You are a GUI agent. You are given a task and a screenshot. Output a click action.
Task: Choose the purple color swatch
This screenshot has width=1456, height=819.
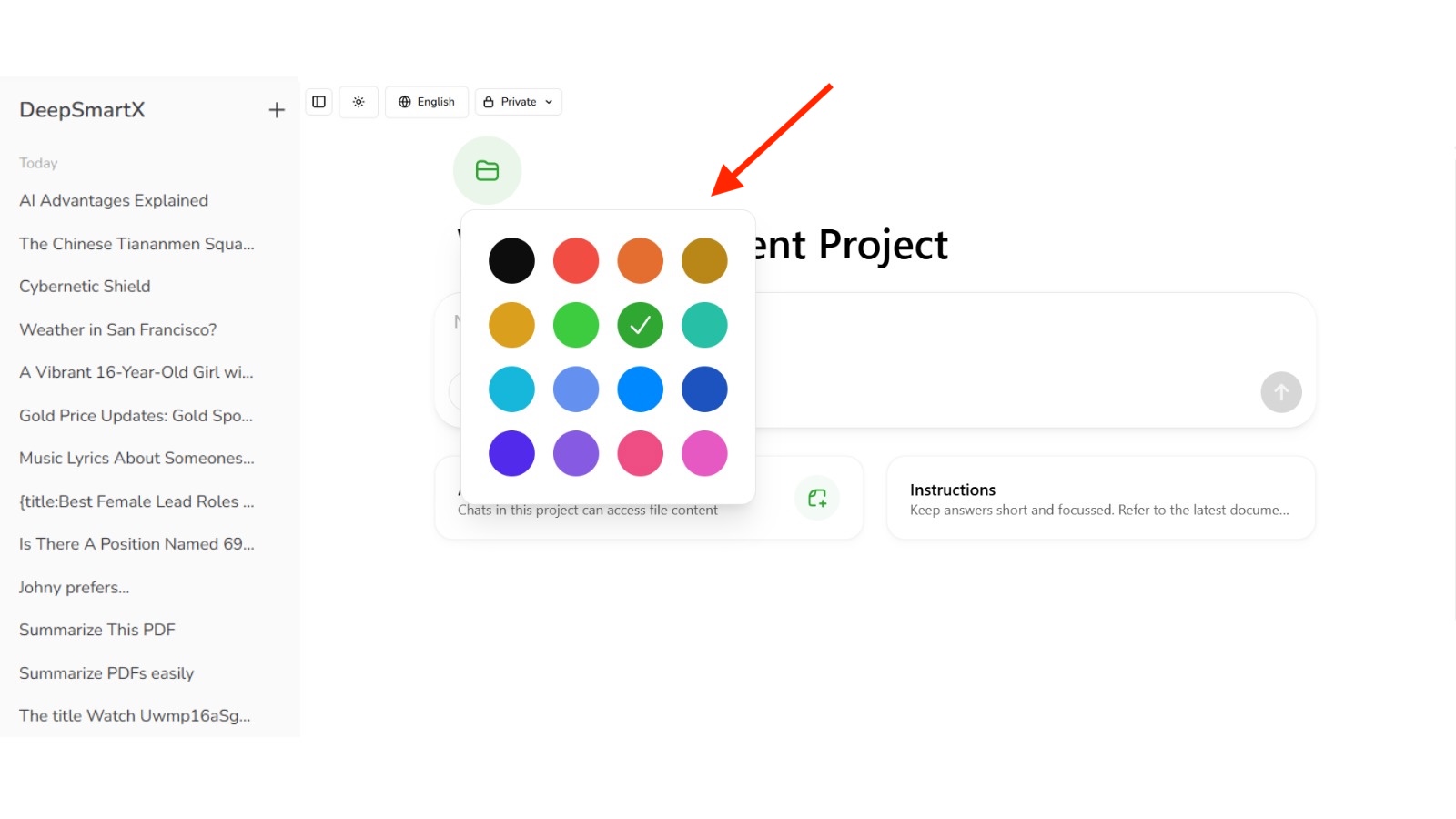(576, 453)
